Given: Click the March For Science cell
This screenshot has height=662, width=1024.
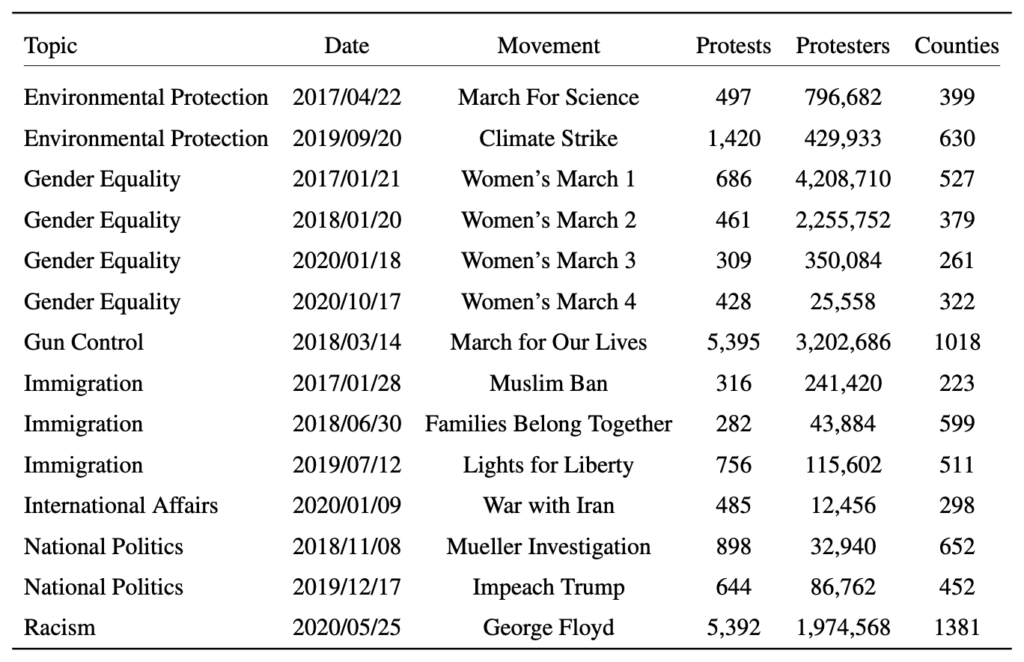Looking at the screenshot, I should (548, 97).
